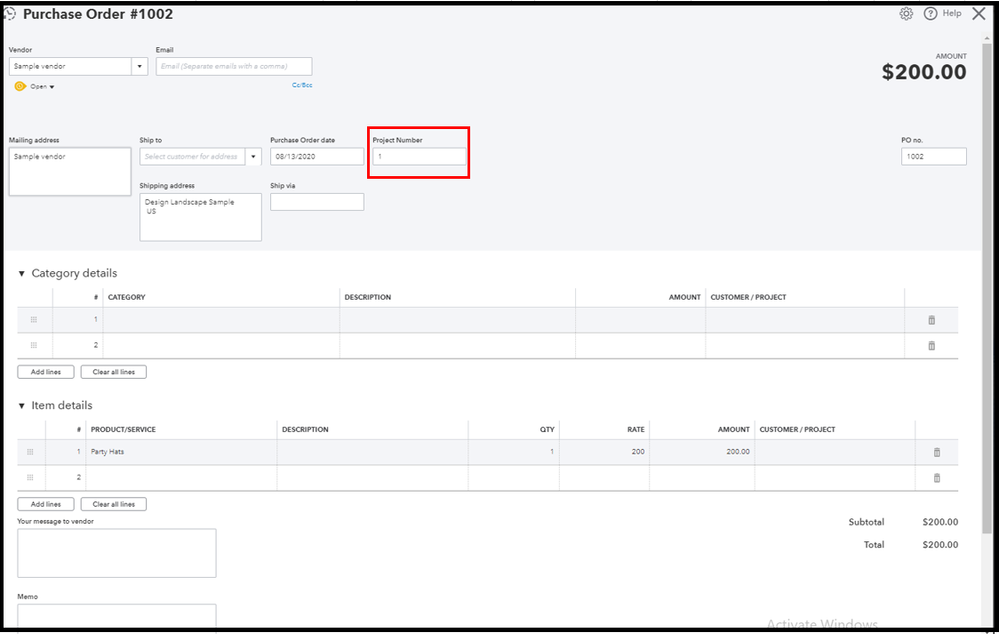Viewport: 999px width, 634px height.
Task: Click Description cell of category line 2
Action: [457, 345]
